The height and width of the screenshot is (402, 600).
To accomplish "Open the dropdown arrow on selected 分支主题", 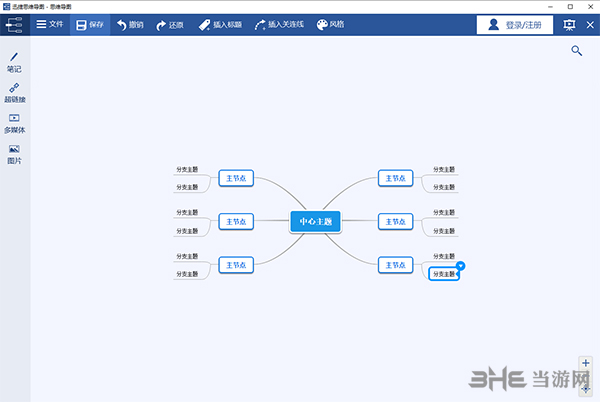I will 461,266.
